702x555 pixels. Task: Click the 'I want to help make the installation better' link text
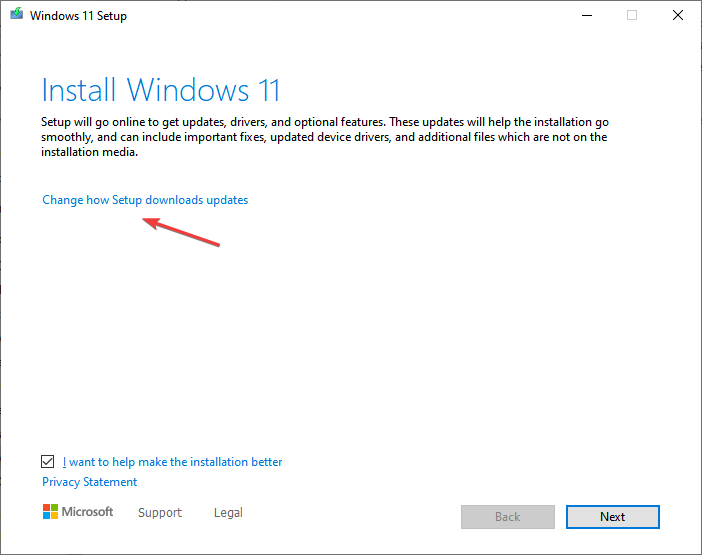click(172, 462)
